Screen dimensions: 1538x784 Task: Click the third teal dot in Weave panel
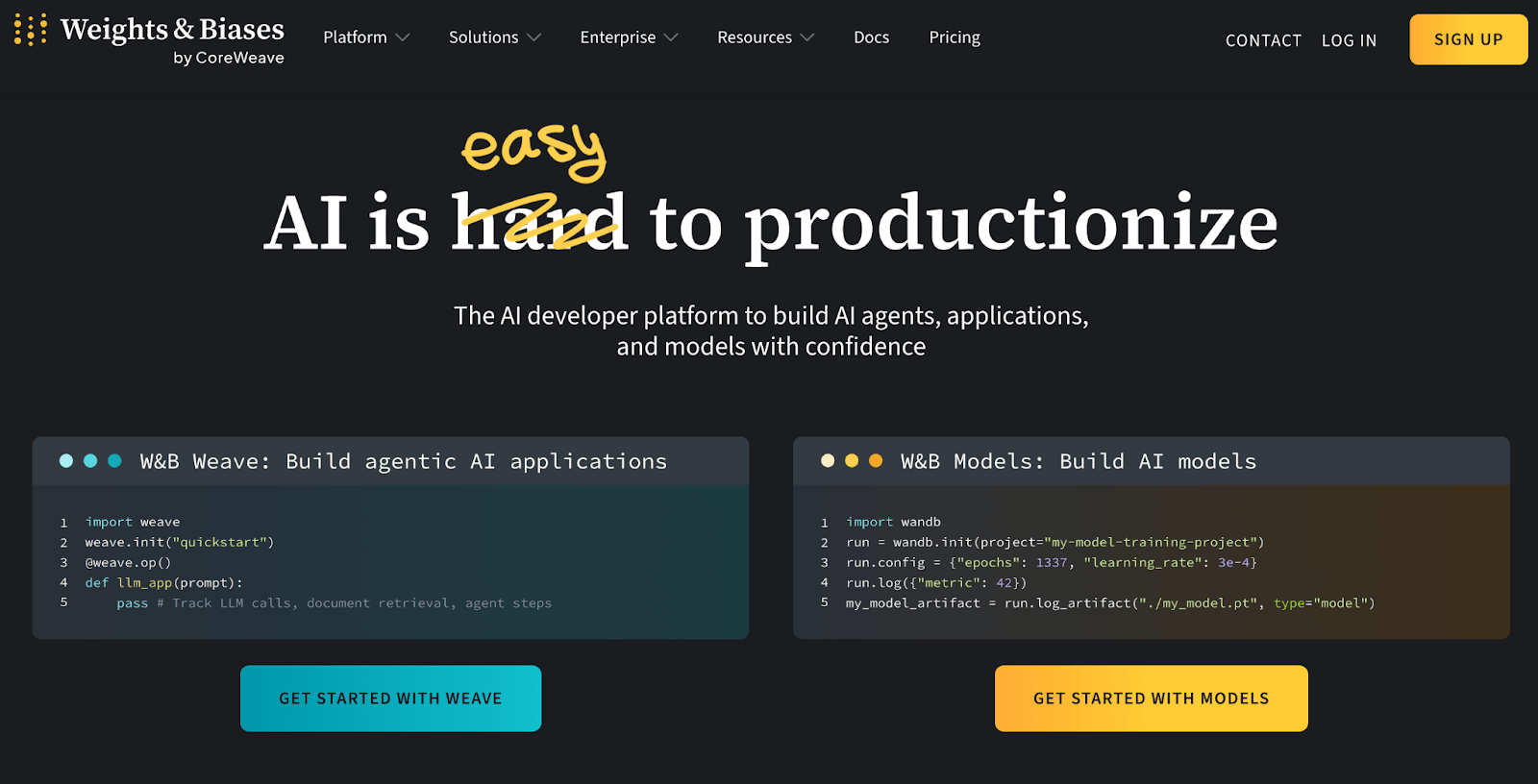(x=114, y=461)
